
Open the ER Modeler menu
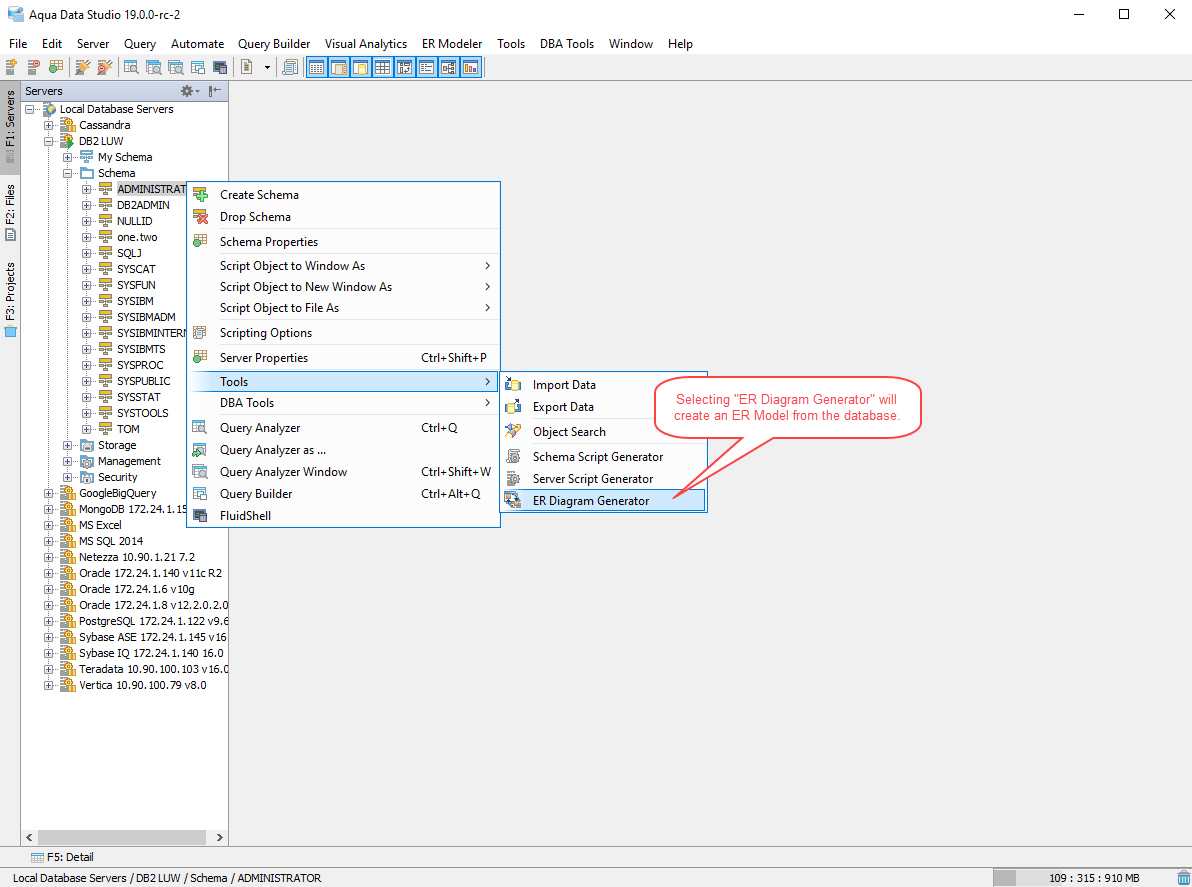pos(452,44)
